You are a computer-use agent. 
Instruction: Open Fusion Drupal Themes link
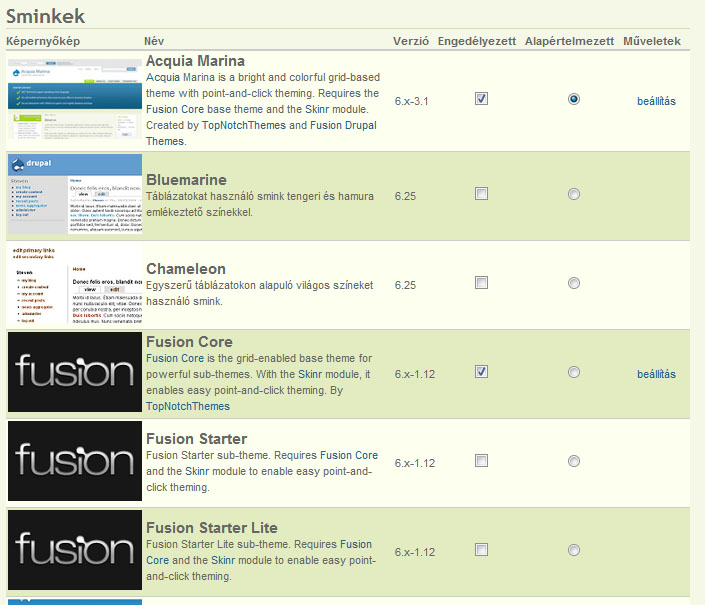click(343, 125)
